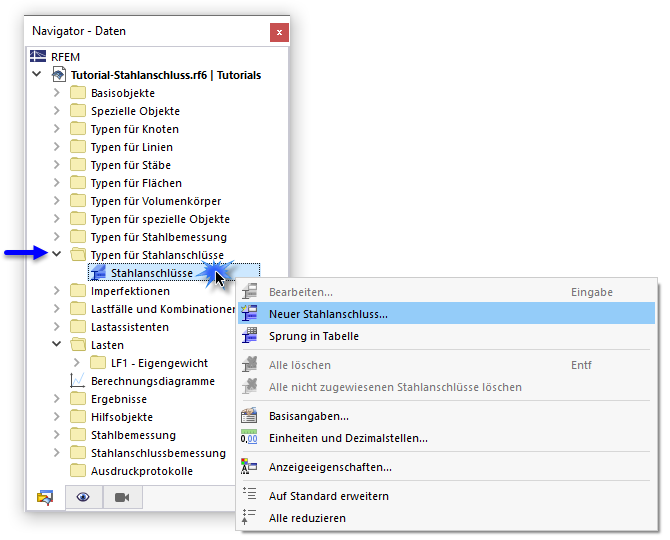The image size is (670, 540).
Task: Choose Neuer Stahlanschluss... from context menu
Action: (446, 313)
